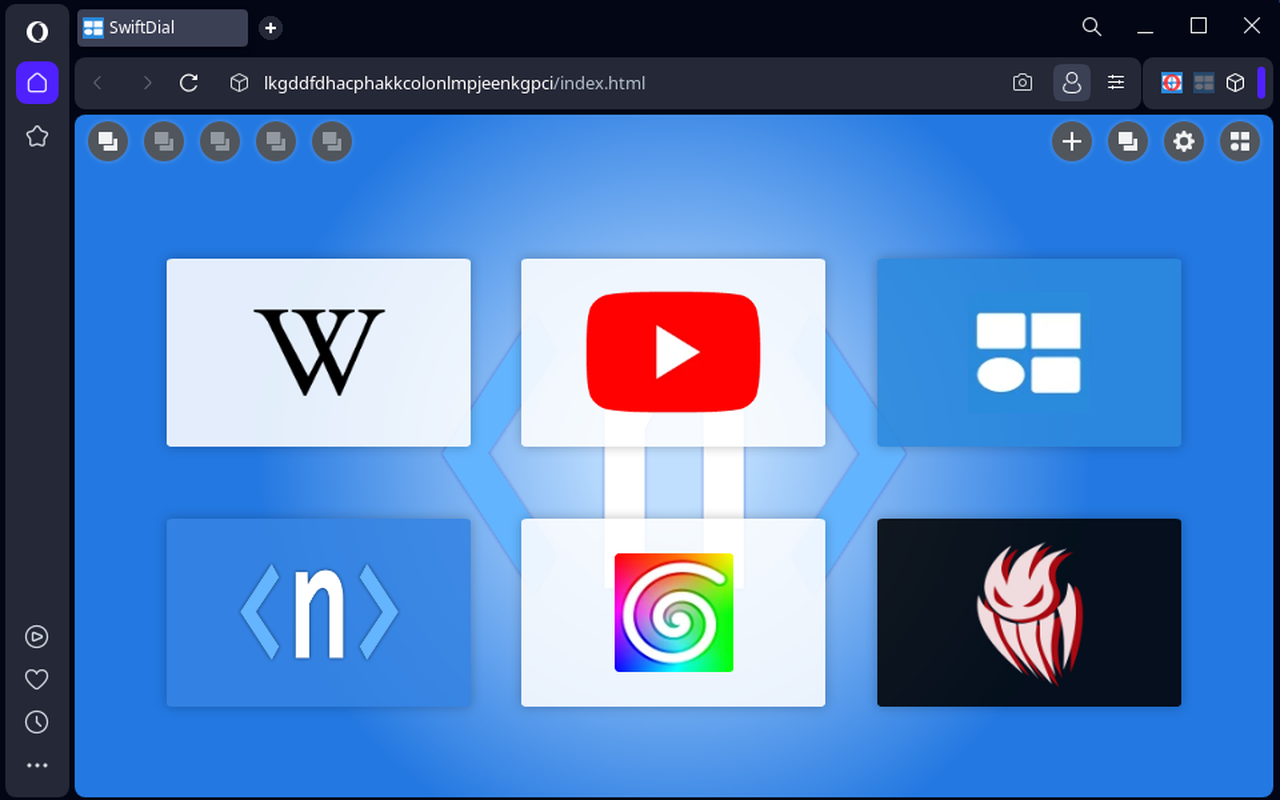Viewport: 1280px width, 800px height.
Task: Click the purple bar at the toolbar end
Action: pos(1261,83)
